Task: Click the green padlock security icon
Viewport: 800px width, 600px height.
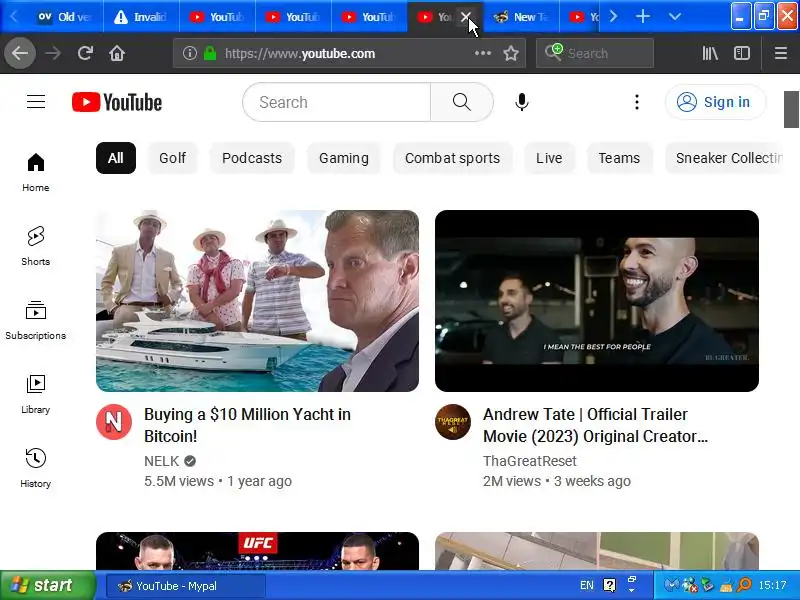Action: coord(210,53)
